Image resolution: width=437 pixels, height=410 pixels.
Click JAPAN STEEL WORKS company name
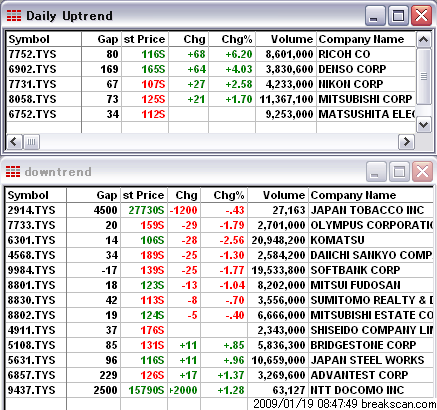tap(367, 360)
